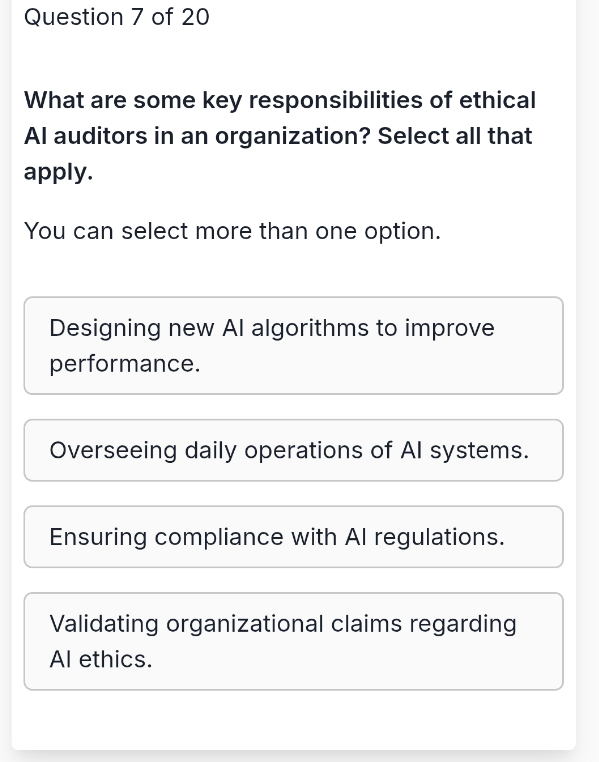Choose the answer about validating organizational claims
599x762 pixels.
pos(293,641)
